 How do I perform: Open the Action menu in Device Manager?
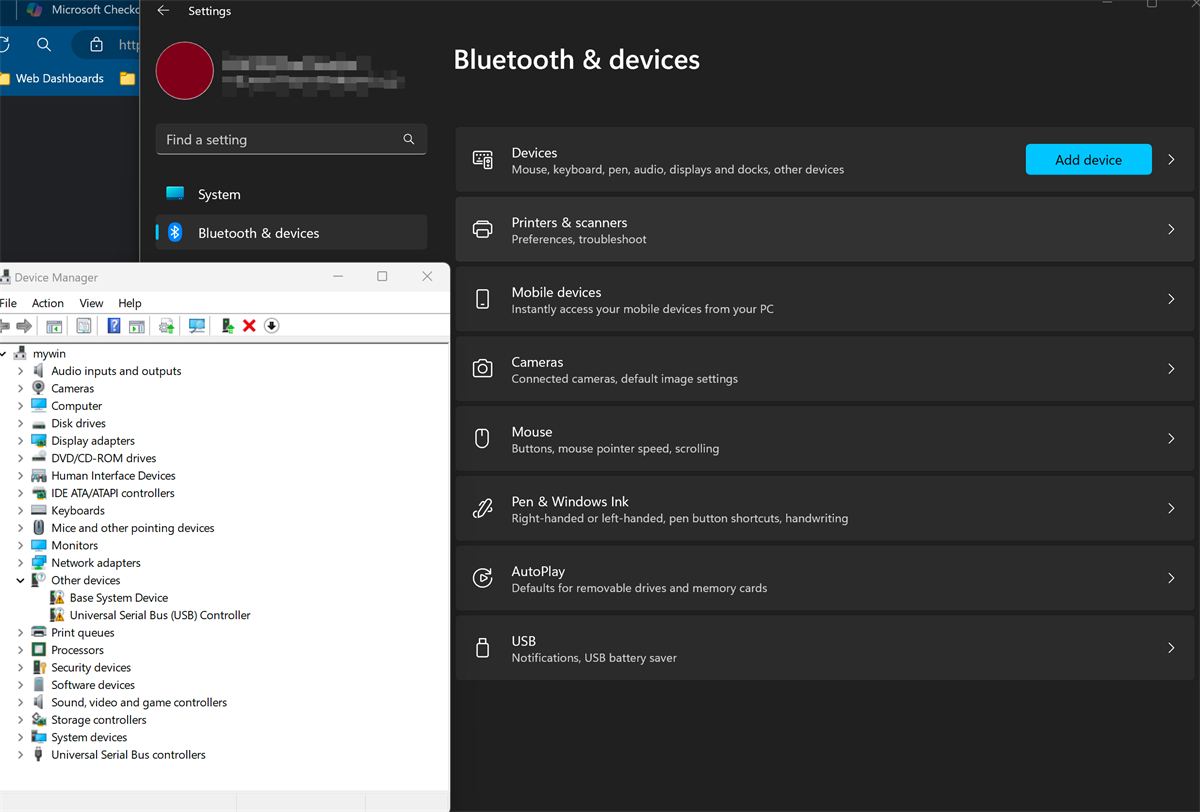(47, 303)
